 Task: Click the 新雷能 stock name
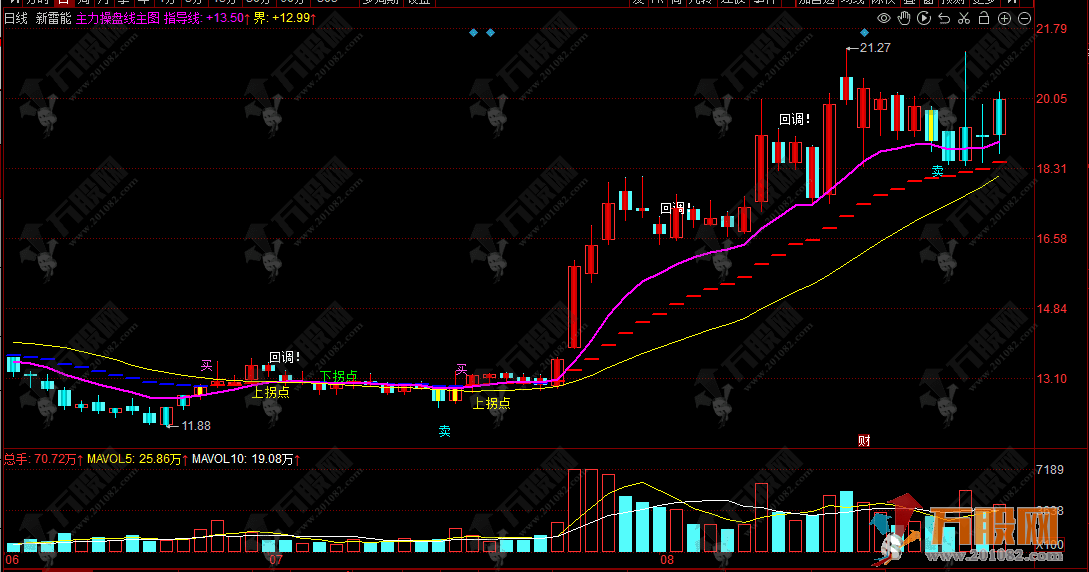tap(53, 18)
